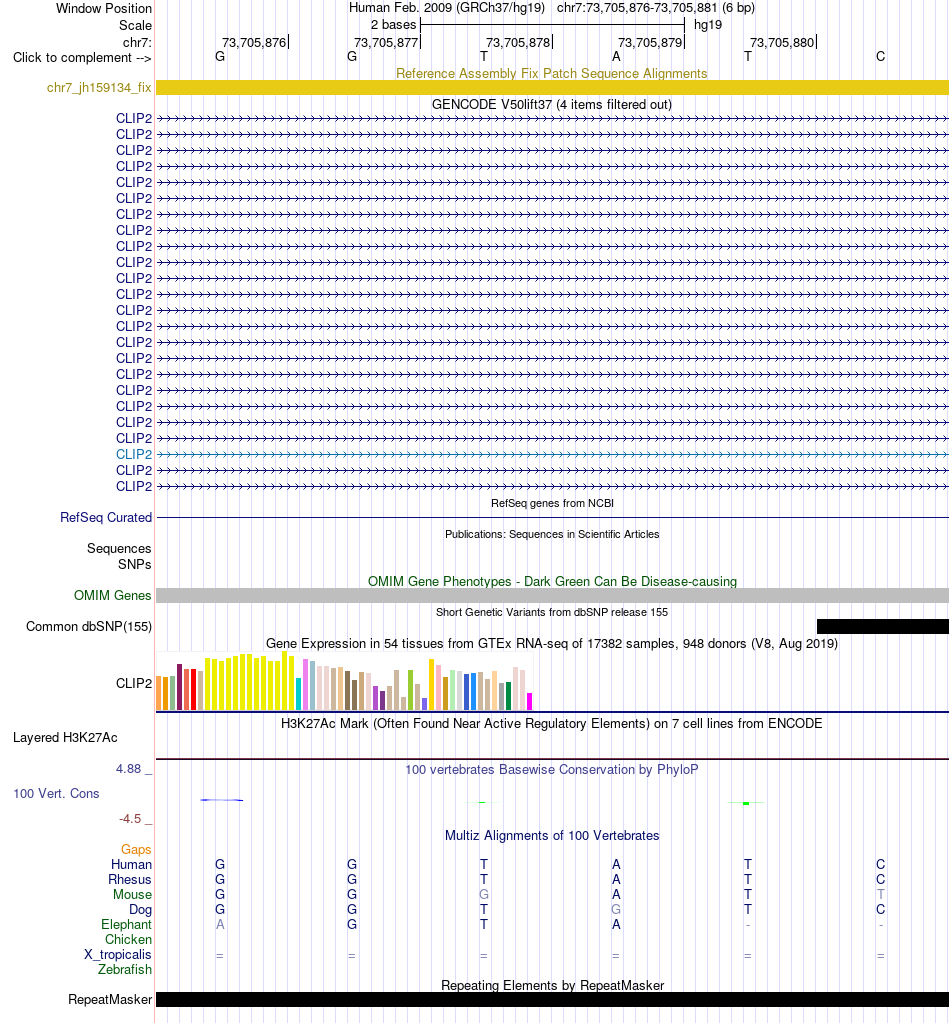Open the Basewise Conservation by PhyloP title
This screenshot has height=1023, width=950.
(551, 769)
